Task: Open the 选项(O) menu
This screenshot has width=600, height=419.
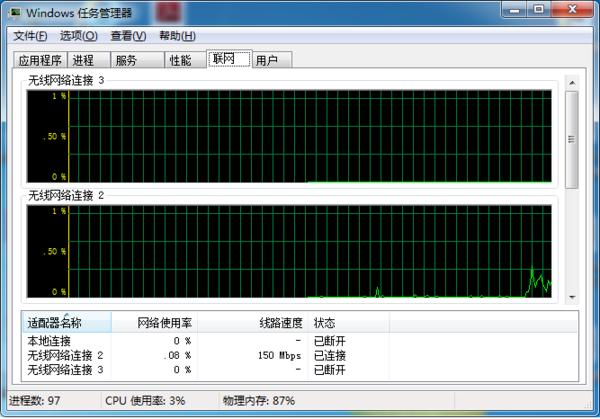Action: tap(78, 36)
